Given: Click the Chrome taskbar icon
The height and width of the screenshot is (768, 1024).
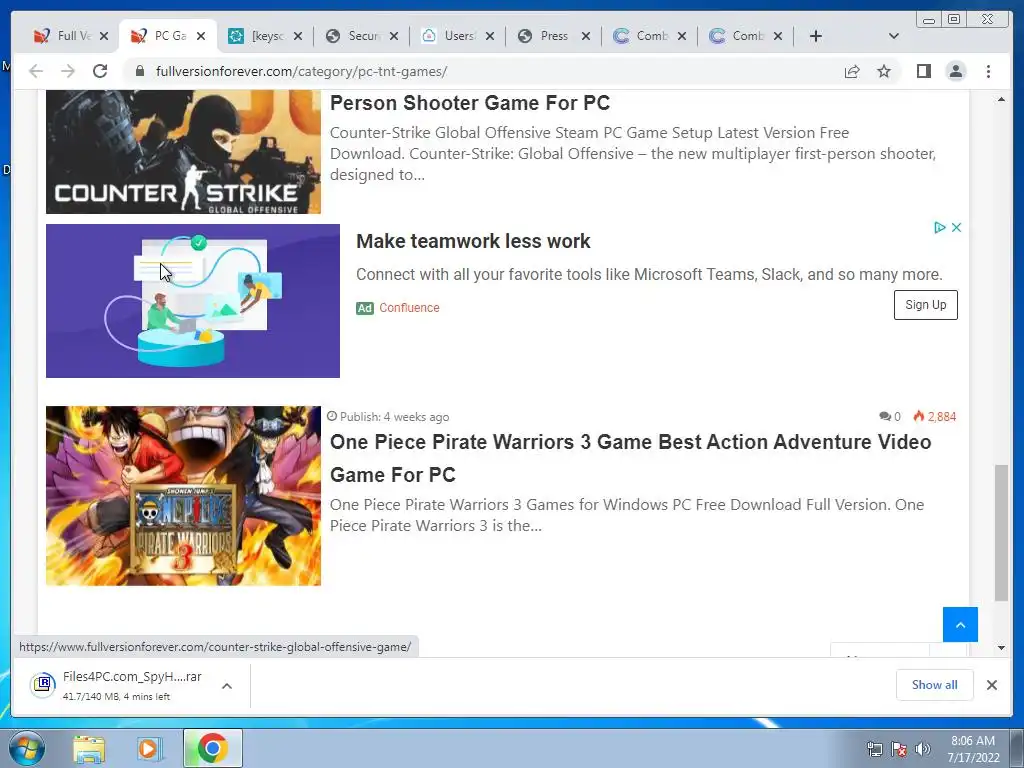Looking at the screenshot, I should click(x=213, y=748).
